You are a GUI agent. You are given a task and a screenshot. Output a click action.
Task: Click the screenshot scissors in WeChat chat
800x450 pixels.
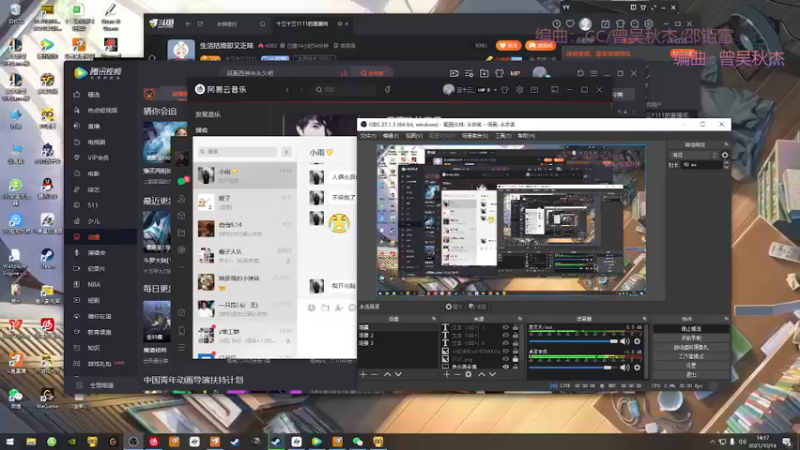(x=339, y=308)
